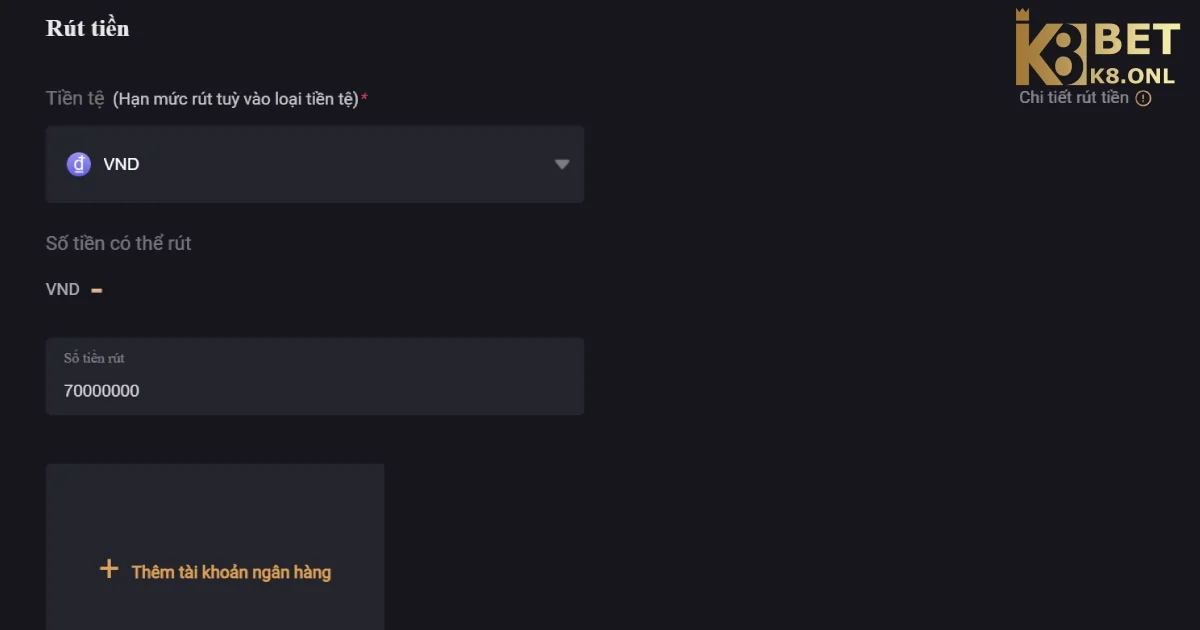Select the Rút tiền page heading

pyautogui.click(x=87, y=27)
